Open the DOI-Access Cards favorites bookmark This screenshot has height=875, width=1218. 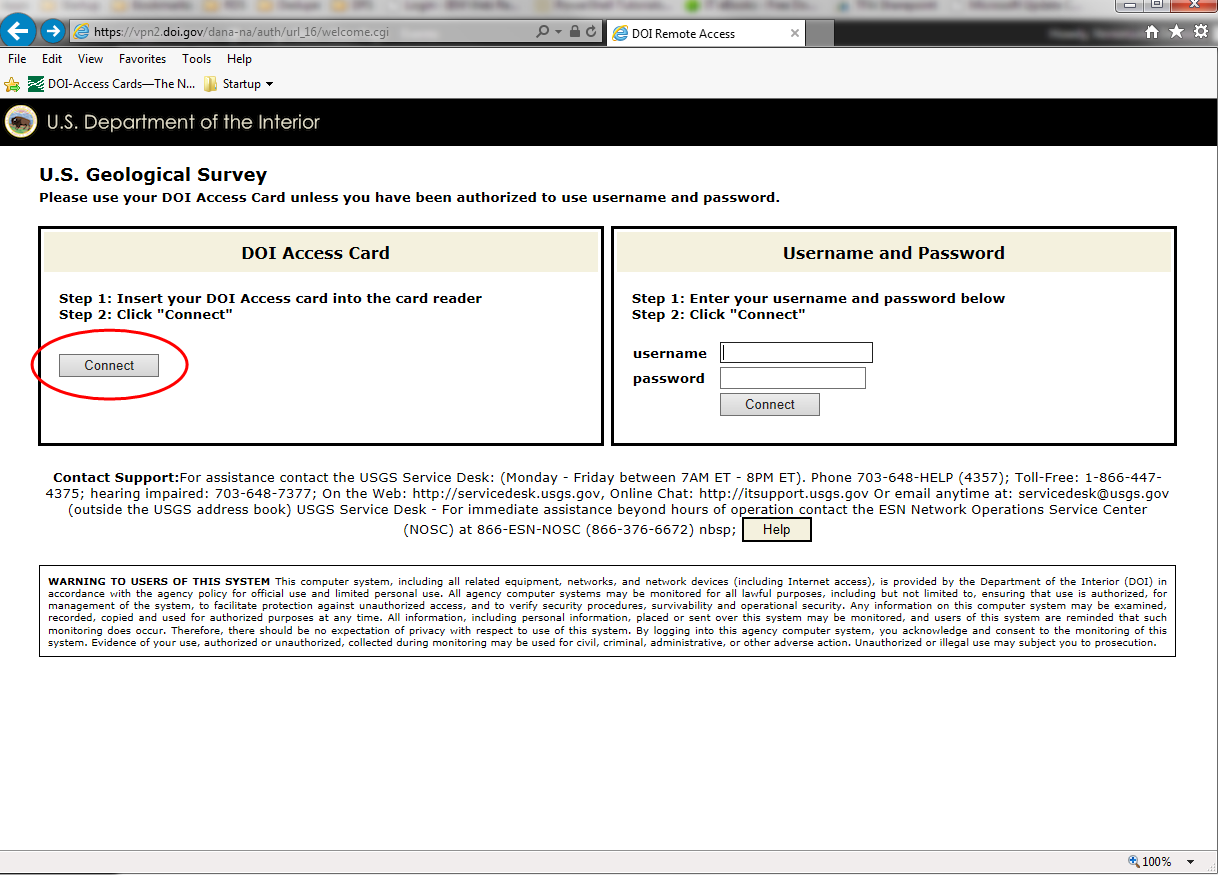tap(112, 84)
